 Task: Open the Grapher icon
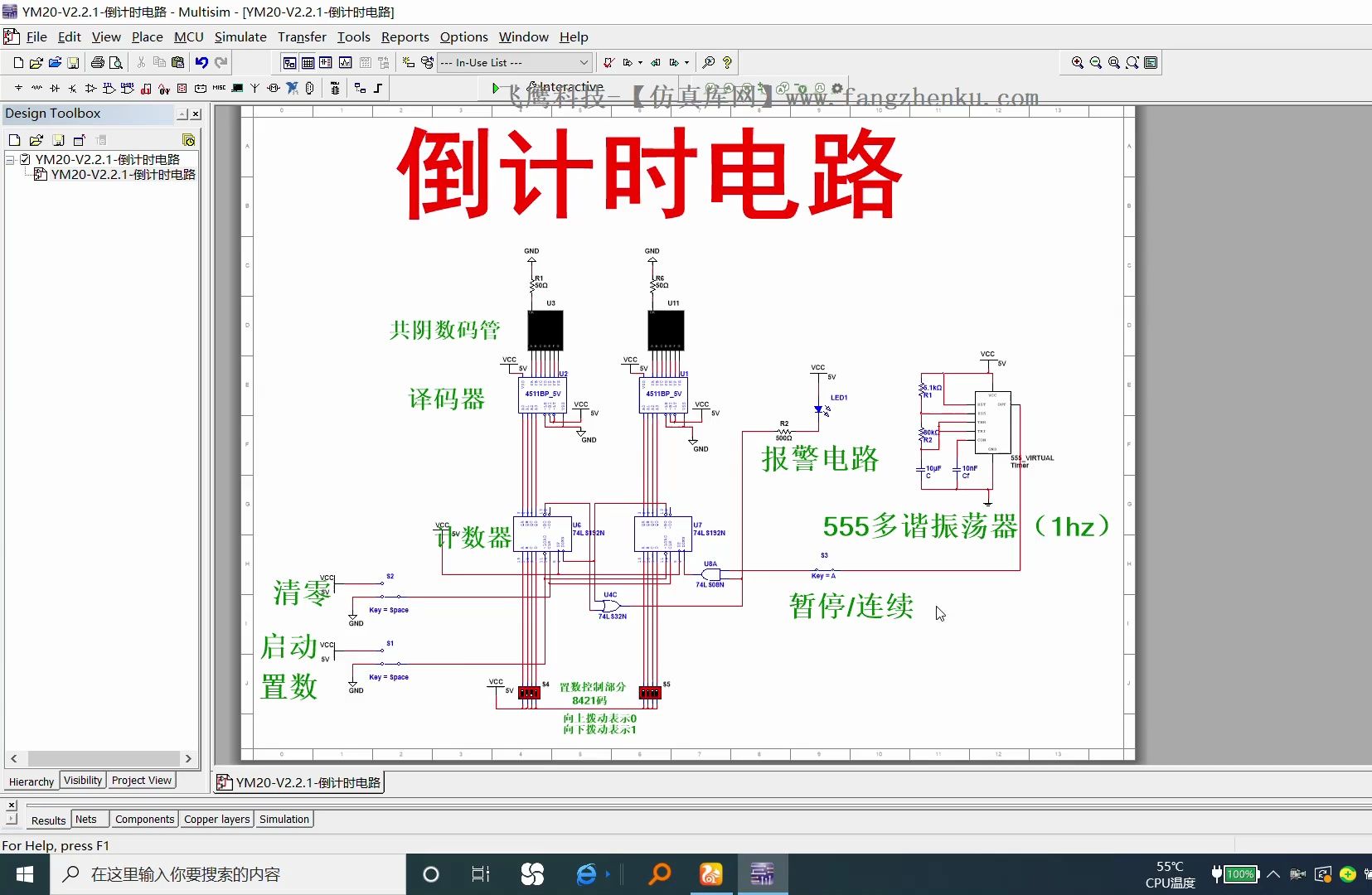click(345, 63)
